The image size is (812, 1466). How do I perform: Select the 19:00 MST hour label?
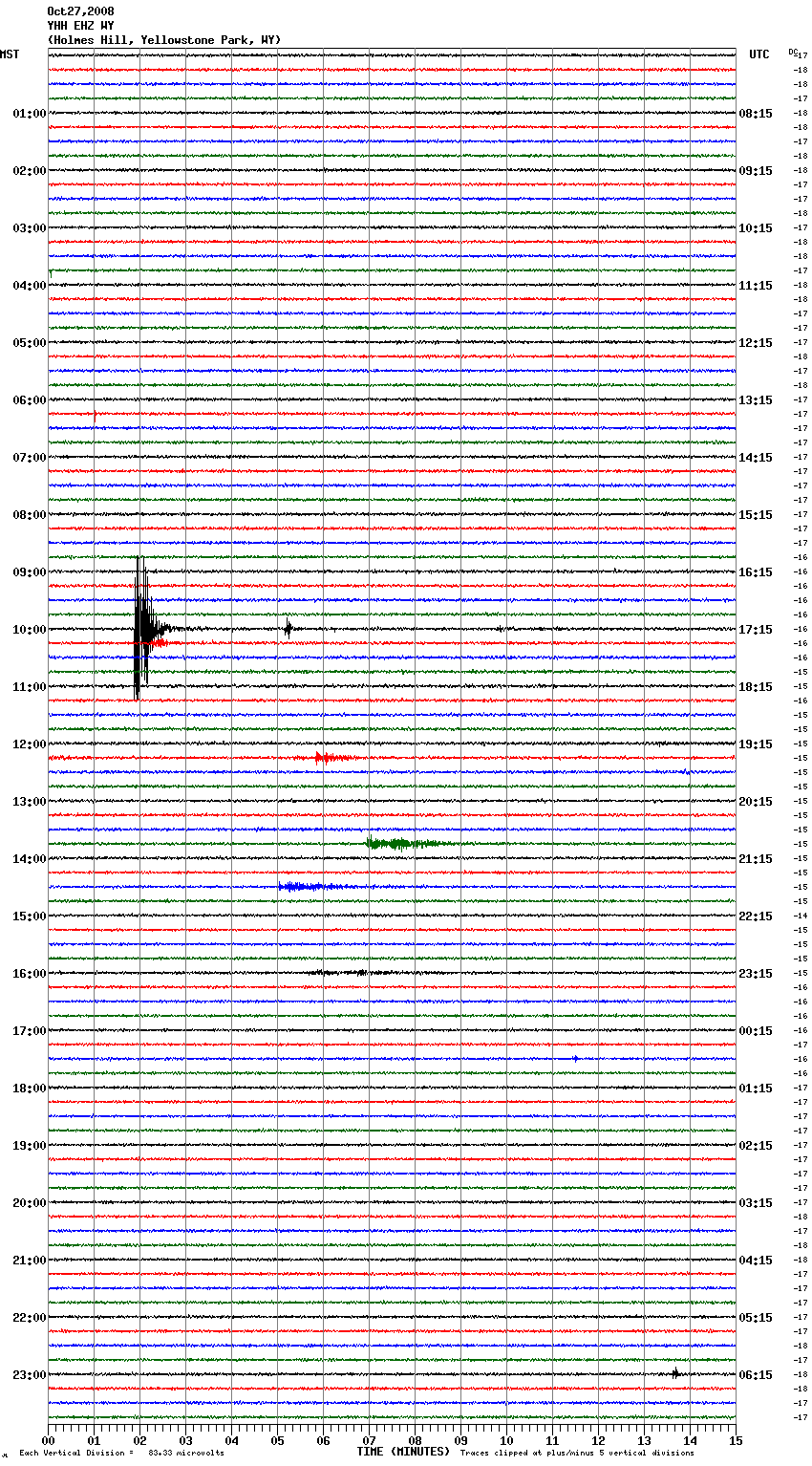point(29,1146)
